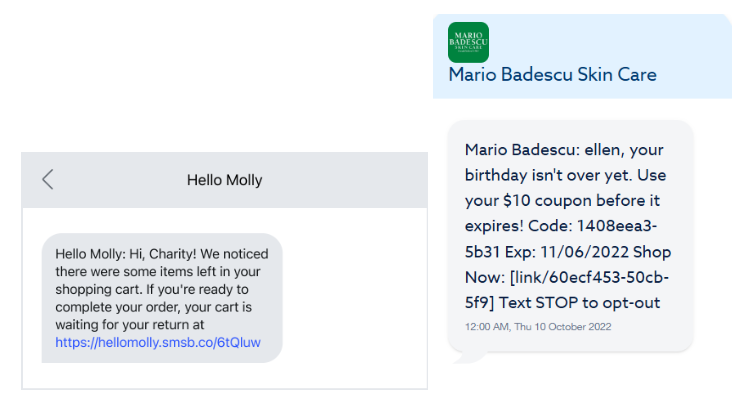This screenshot has width=748, height=397.
Task: Click the green Mario Badescu logo
Action: pyautogui.click(x=468, y=42)
